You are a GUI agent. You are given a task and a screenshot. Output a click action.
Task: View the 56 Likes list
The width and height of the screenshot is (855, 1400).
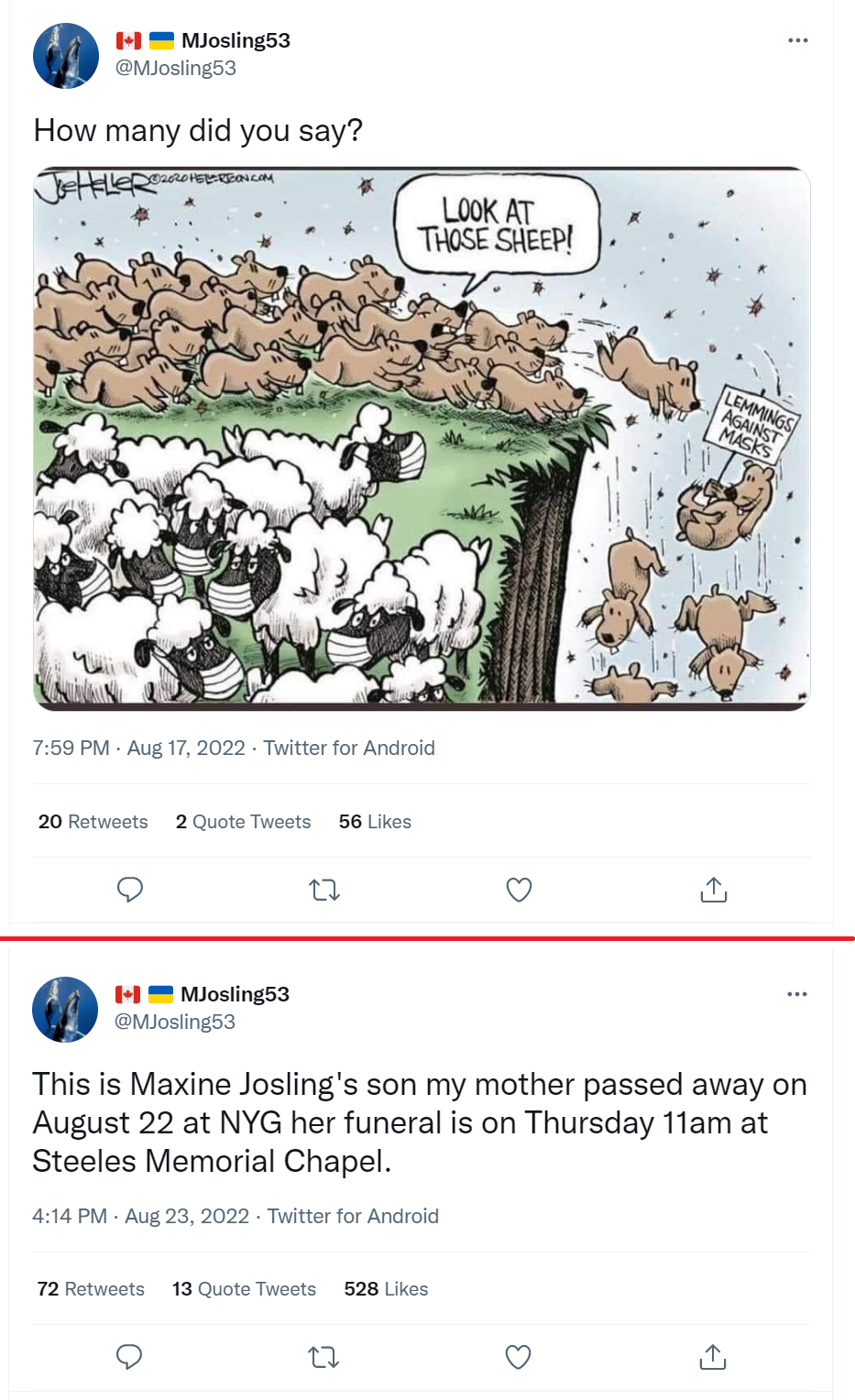375,822
